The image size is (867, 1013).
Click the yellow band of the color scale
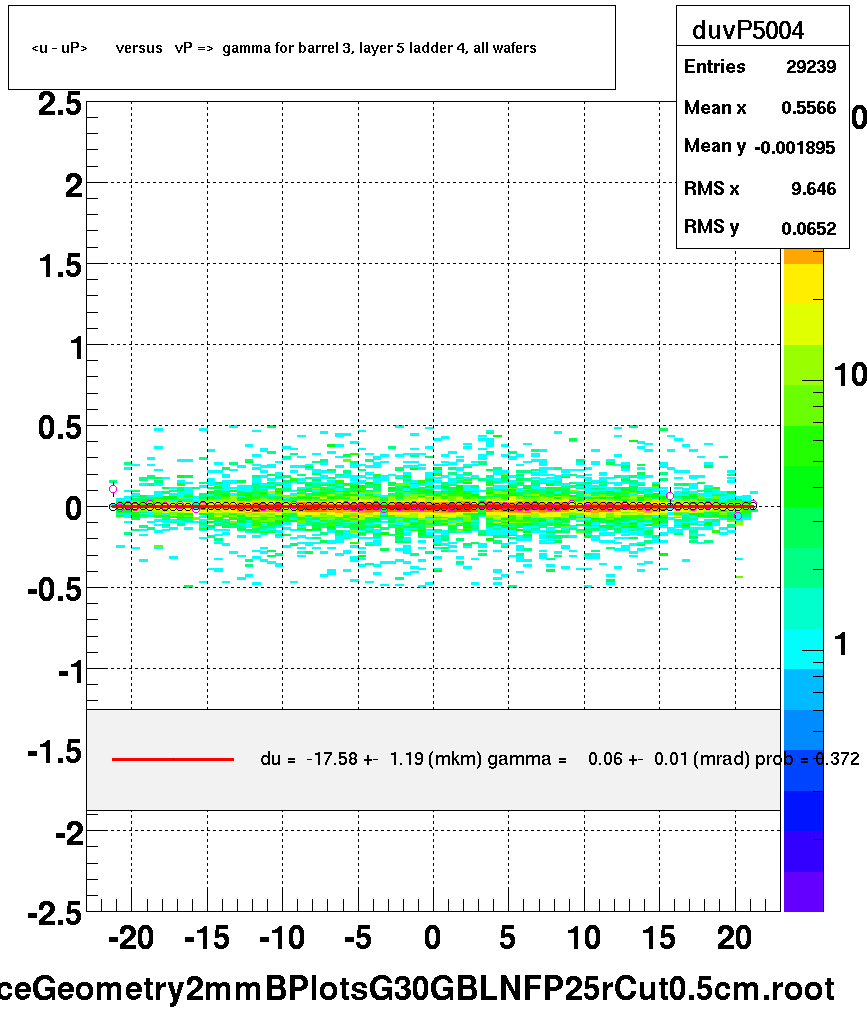pos(803,284)
